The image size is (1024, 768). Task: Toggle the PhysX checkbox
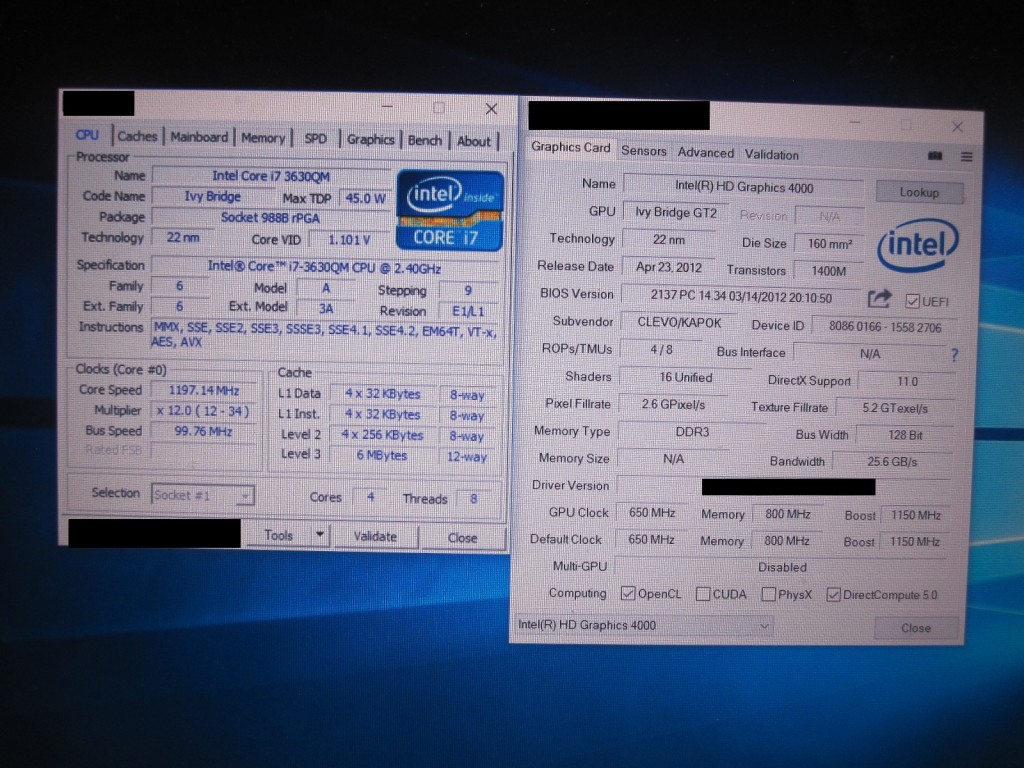coord(769,594)
